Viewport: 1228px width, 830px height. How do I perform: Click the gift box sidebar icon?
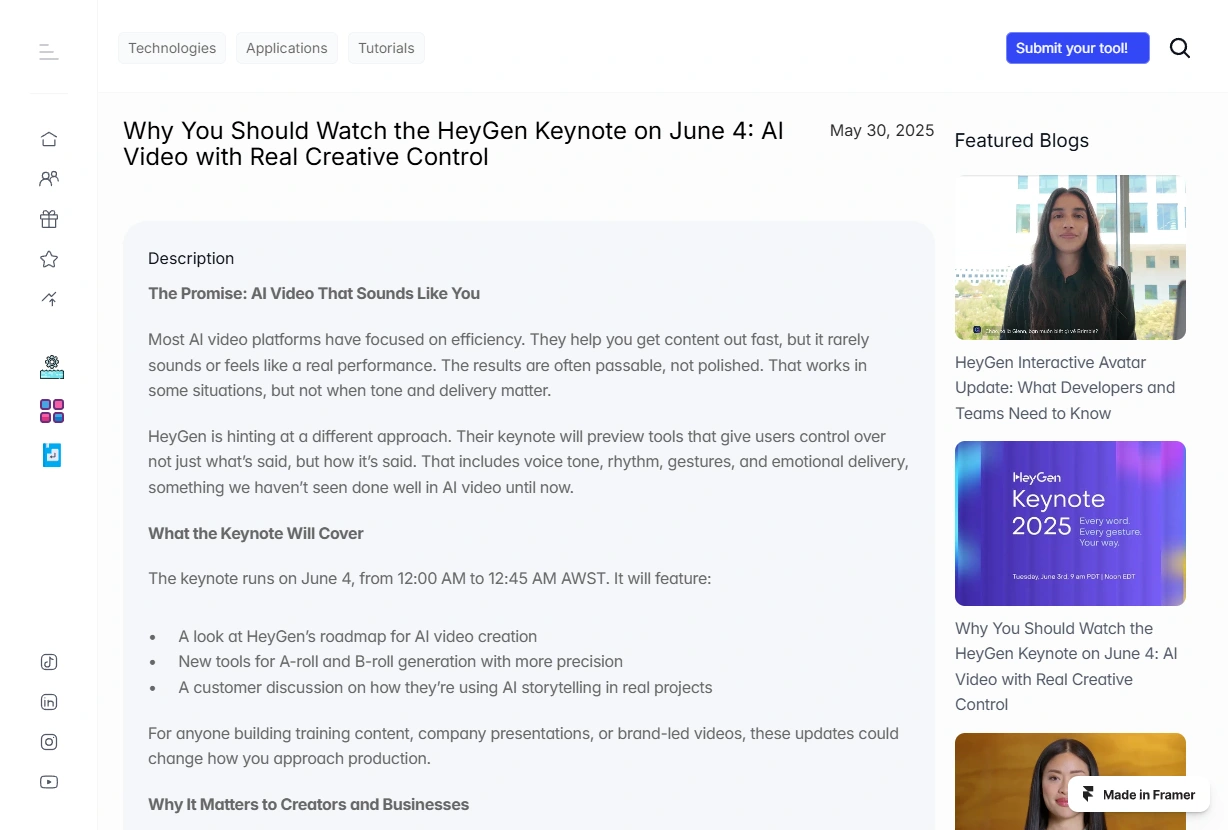point(49,219)
